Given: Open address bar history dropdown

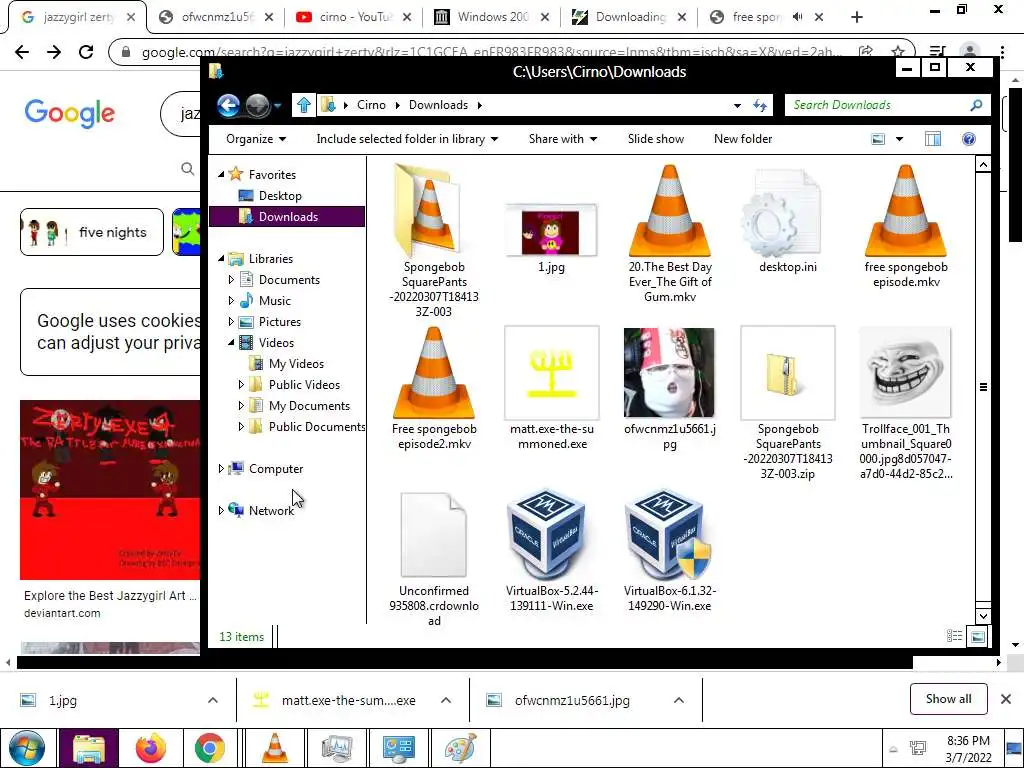Looking at the screenshot, I should 737,105.
